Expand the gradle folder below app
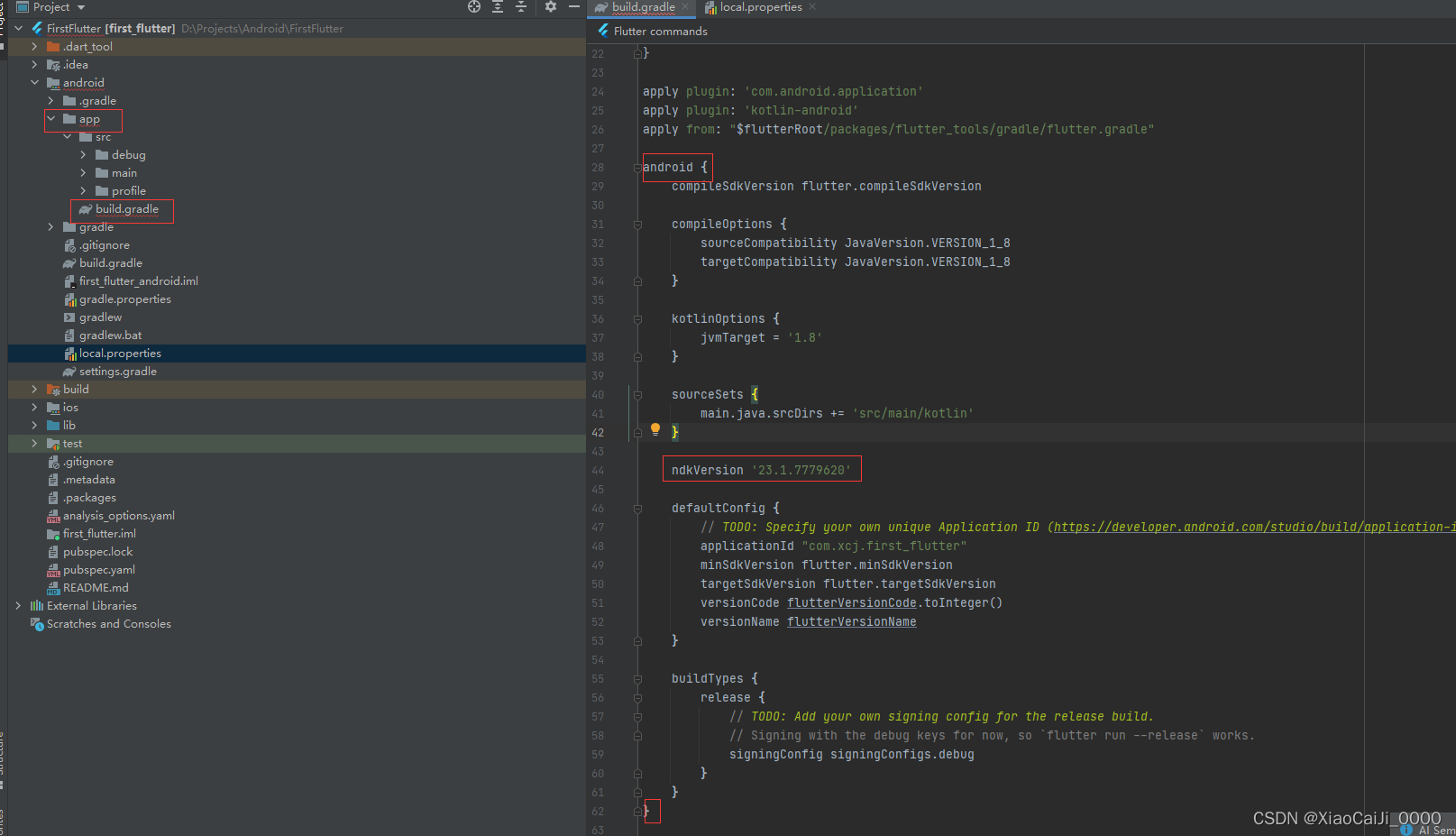 50,227
